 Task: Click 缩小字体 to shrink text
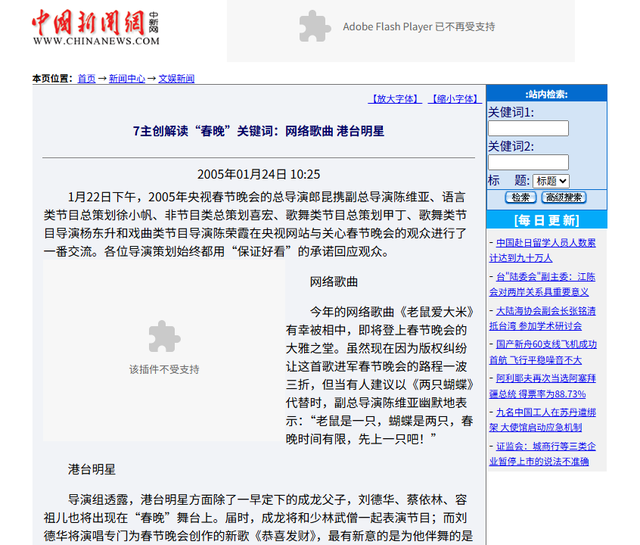pos(453,99)
